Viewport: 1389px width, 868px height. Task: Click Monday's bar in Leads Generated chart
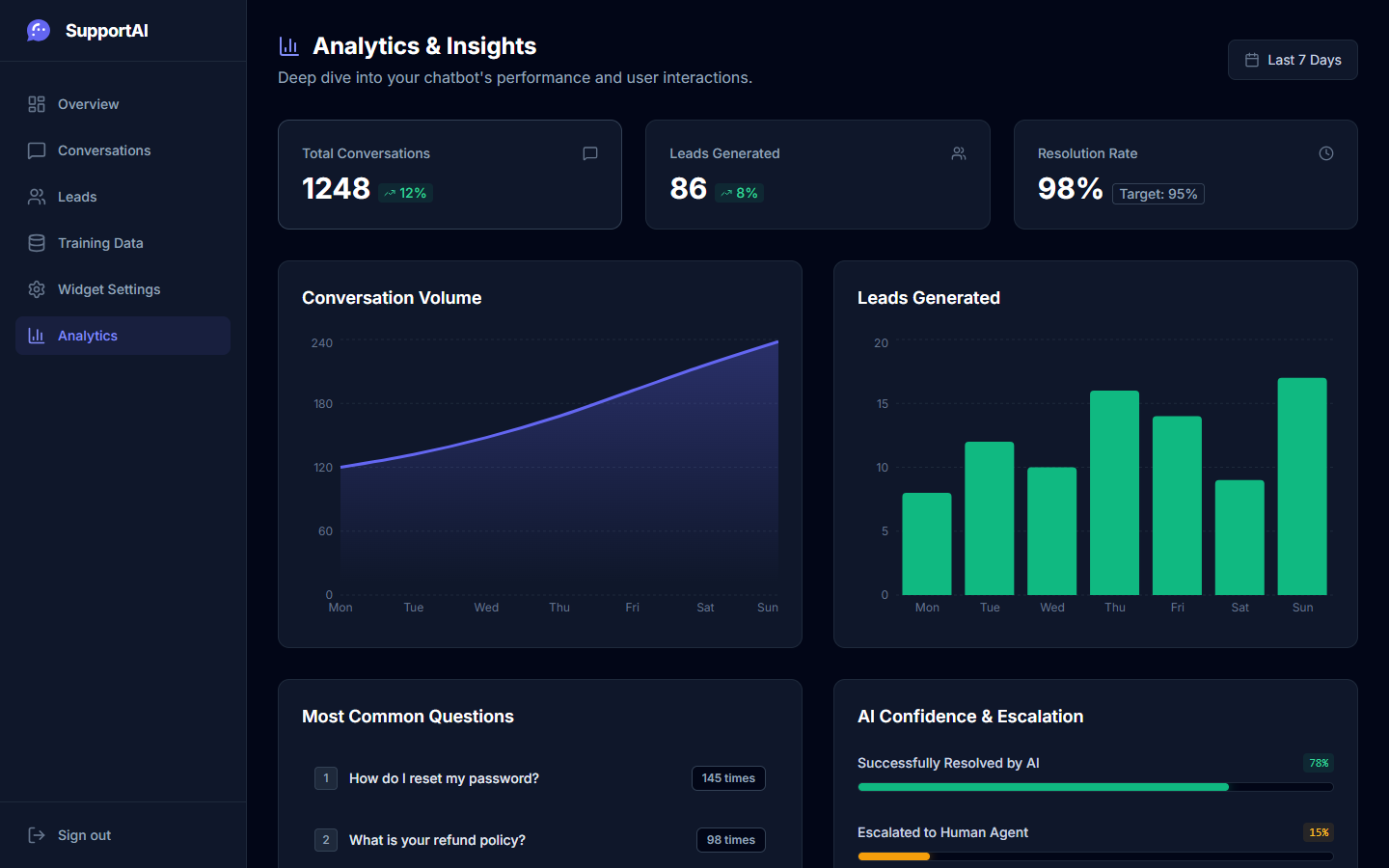927,544
